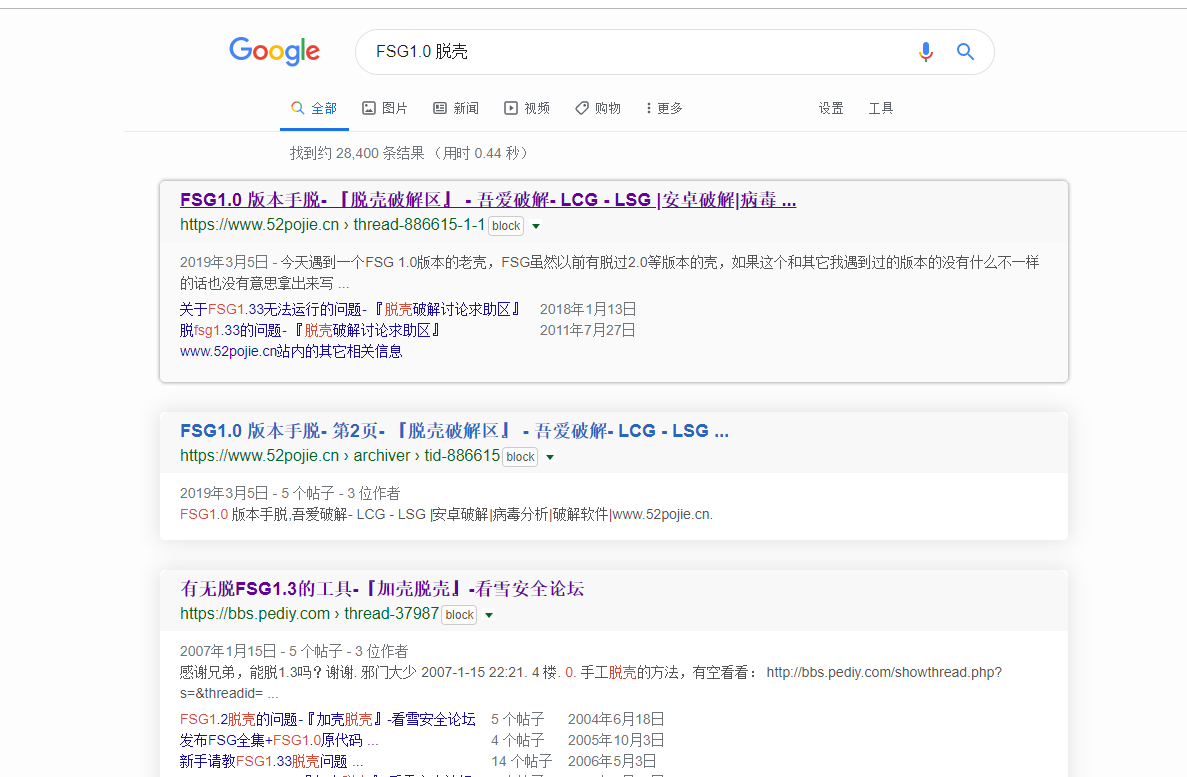Viewport: 1187px width, 777px height.
Task: Open 设置 menu
Action: (830, 108)
